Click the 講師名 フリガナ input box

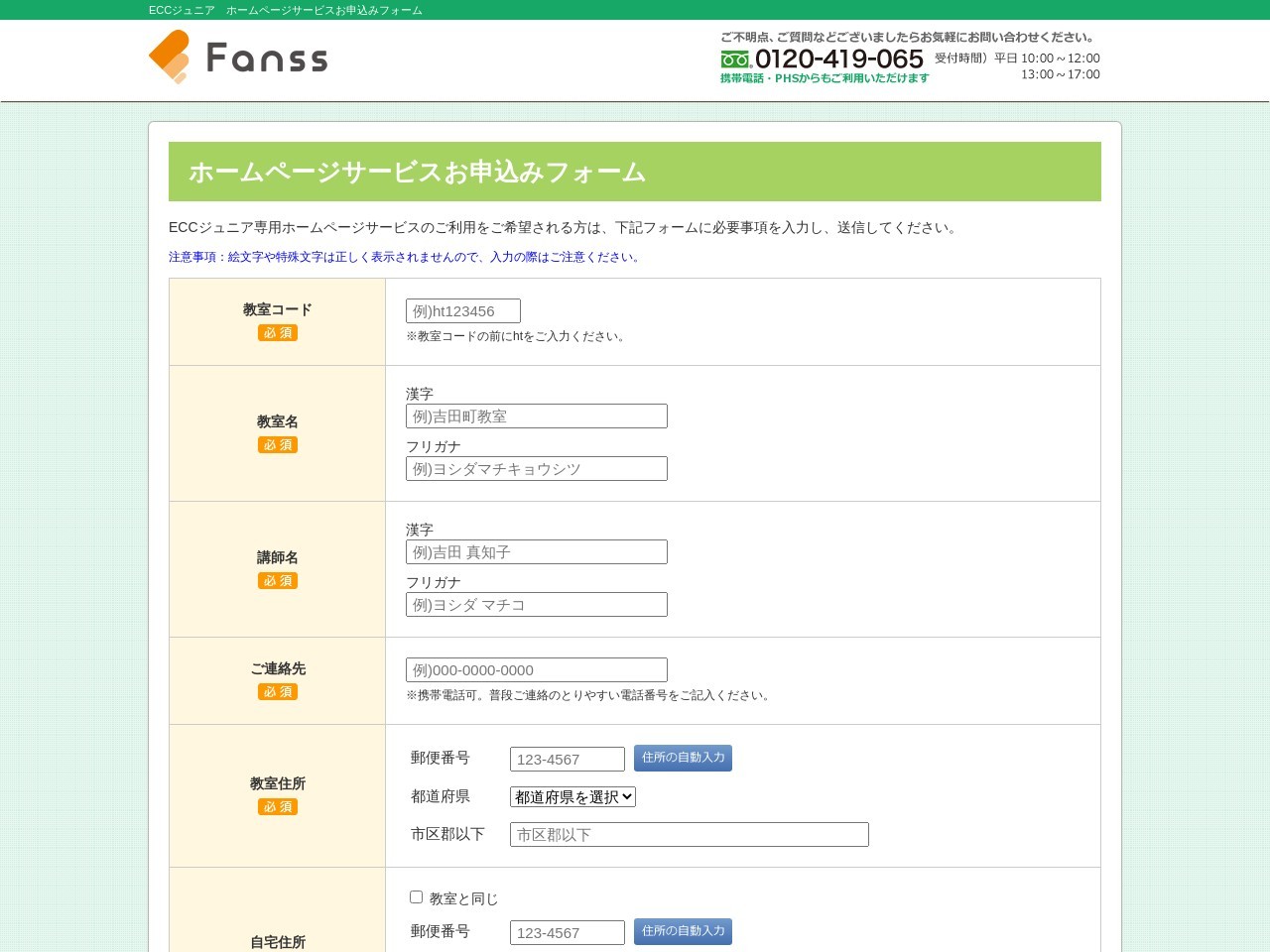(x=536, y=605)
